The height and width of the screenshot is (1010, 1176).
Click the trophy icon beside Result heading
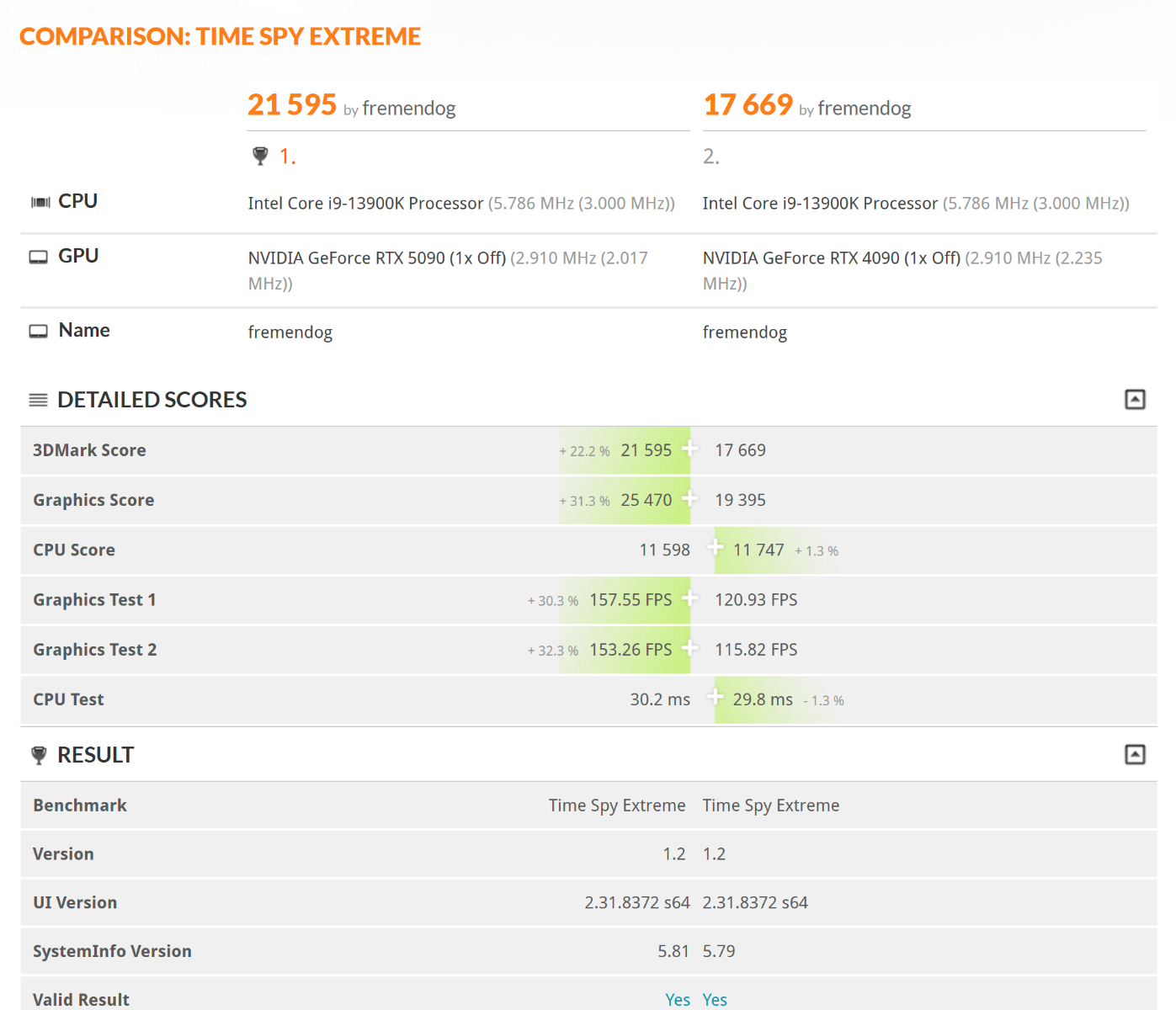[39, 755]
